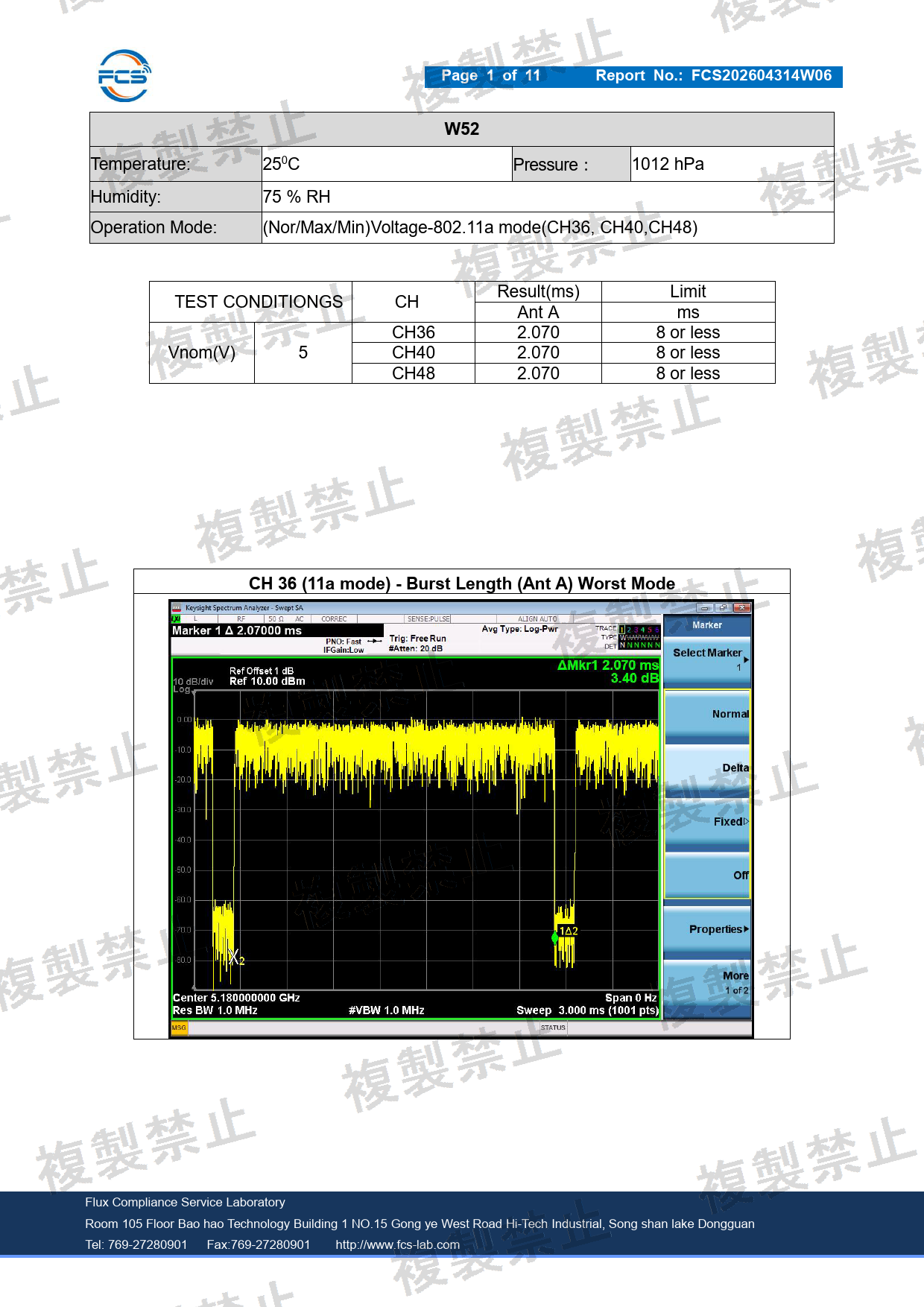
Task: Click the FCS company logo
Action: click(124, 75)
